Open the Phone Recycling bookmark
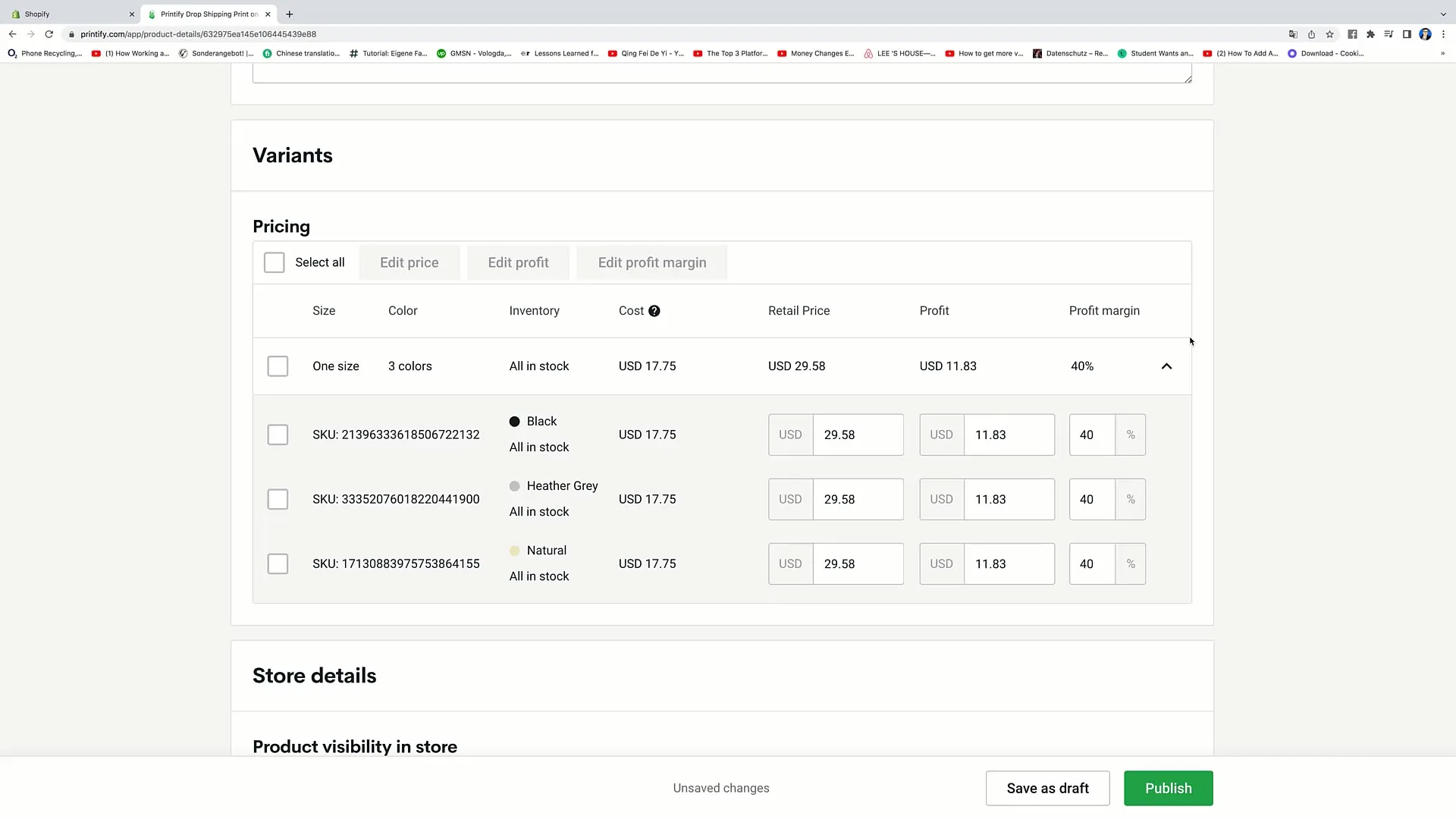Viewport: 1456px width, 819px height. click(x=45, y=54)
